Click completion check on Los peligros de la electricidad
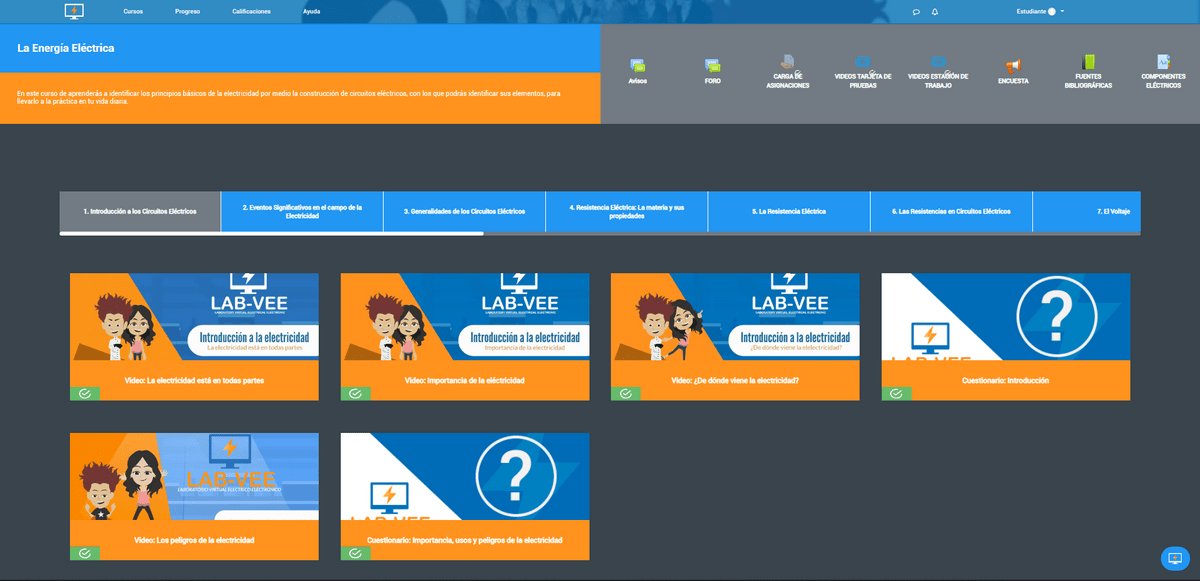Image resolution: width=1200 pixels, height=581 pixels. pyautogui.click(x=84, y=553)
